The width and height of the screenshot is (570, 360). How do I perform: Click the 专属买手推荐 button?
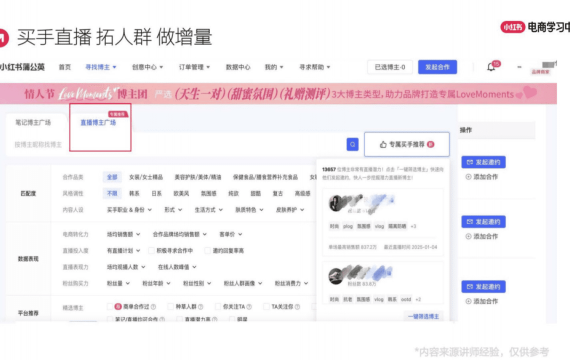(x=407, y=144)
